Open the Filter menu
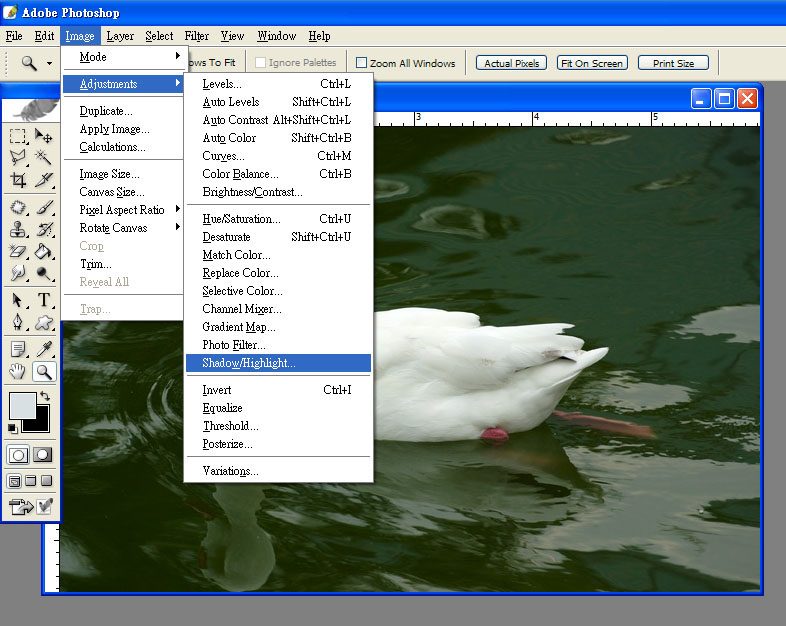The width and height of the screenshot is (786, 626). (x=197, y=36)
